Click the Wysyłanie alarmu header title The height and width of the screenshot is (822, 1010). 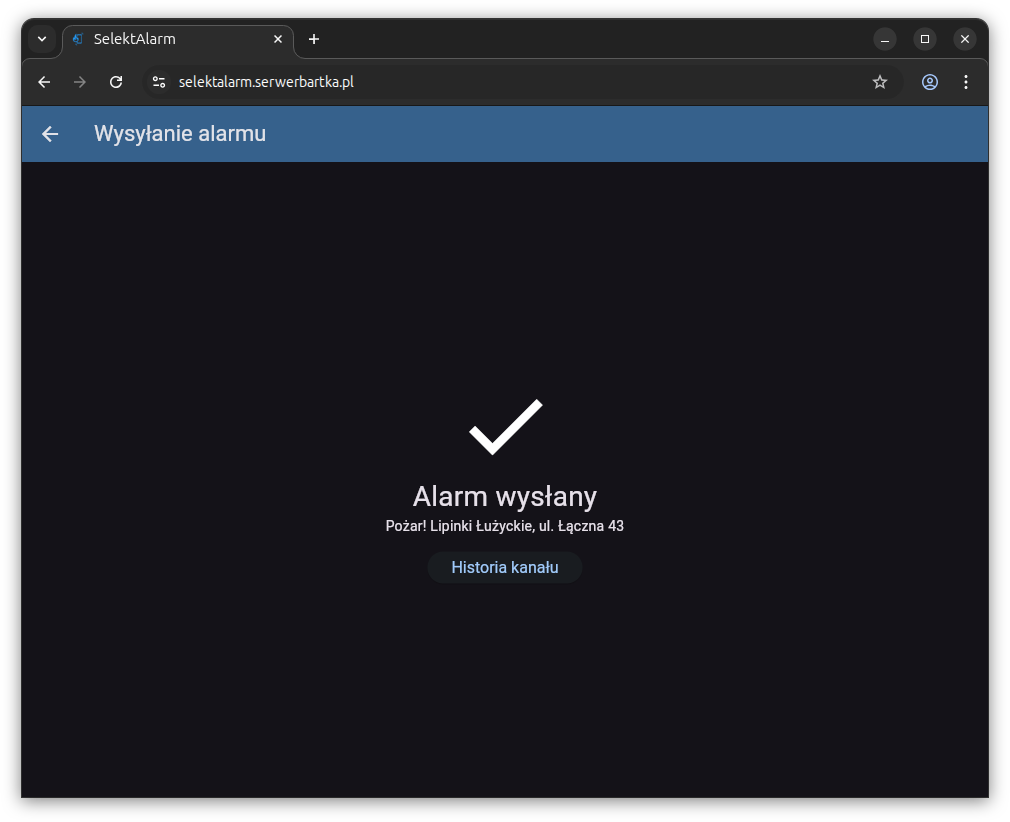(x=180, y=134)
